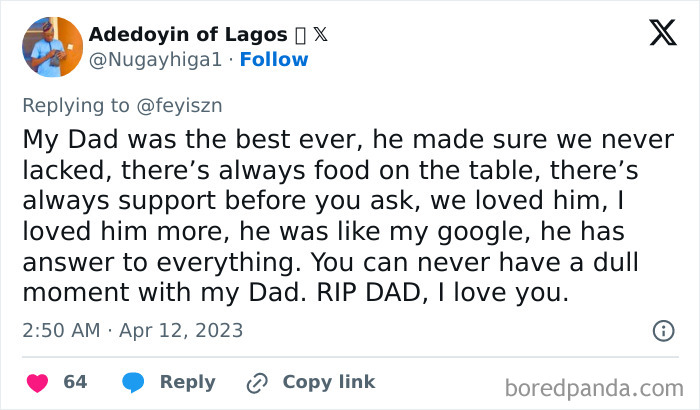Follow the @Nugayhiga1 account
This screenshot has height=410, width=700.
[274, 59]
